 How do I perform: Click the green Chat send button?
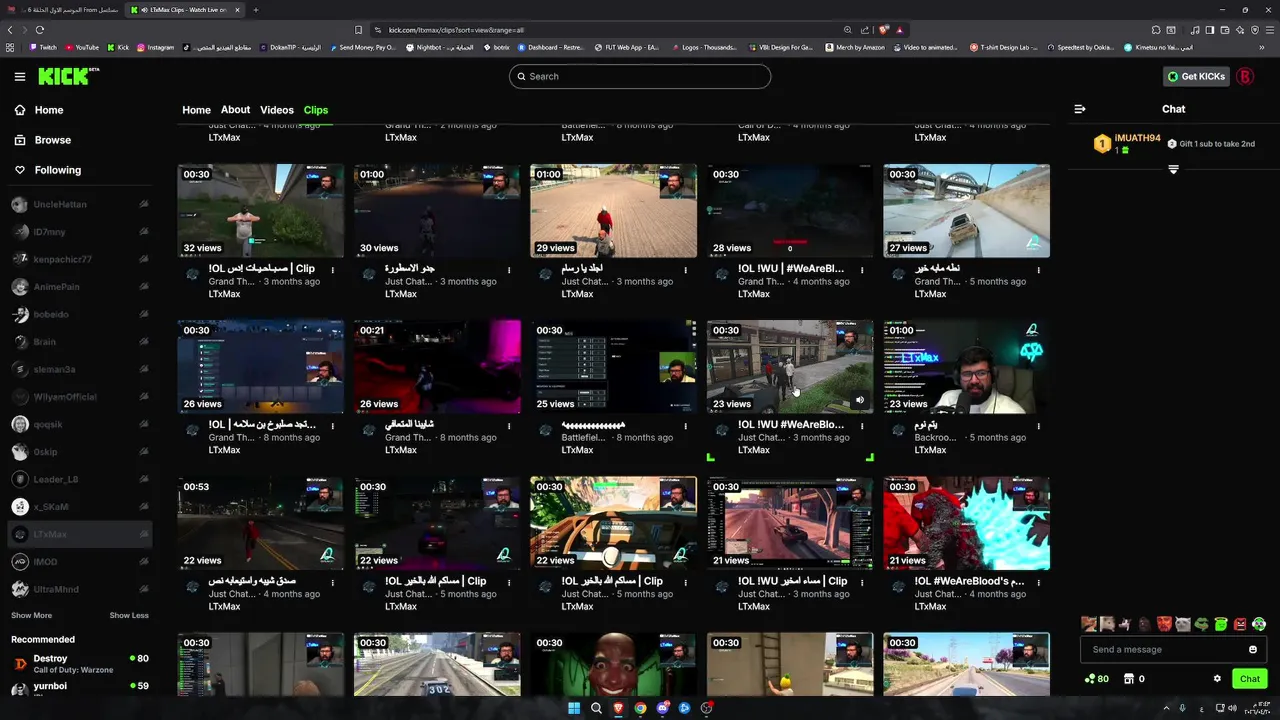1250,679
